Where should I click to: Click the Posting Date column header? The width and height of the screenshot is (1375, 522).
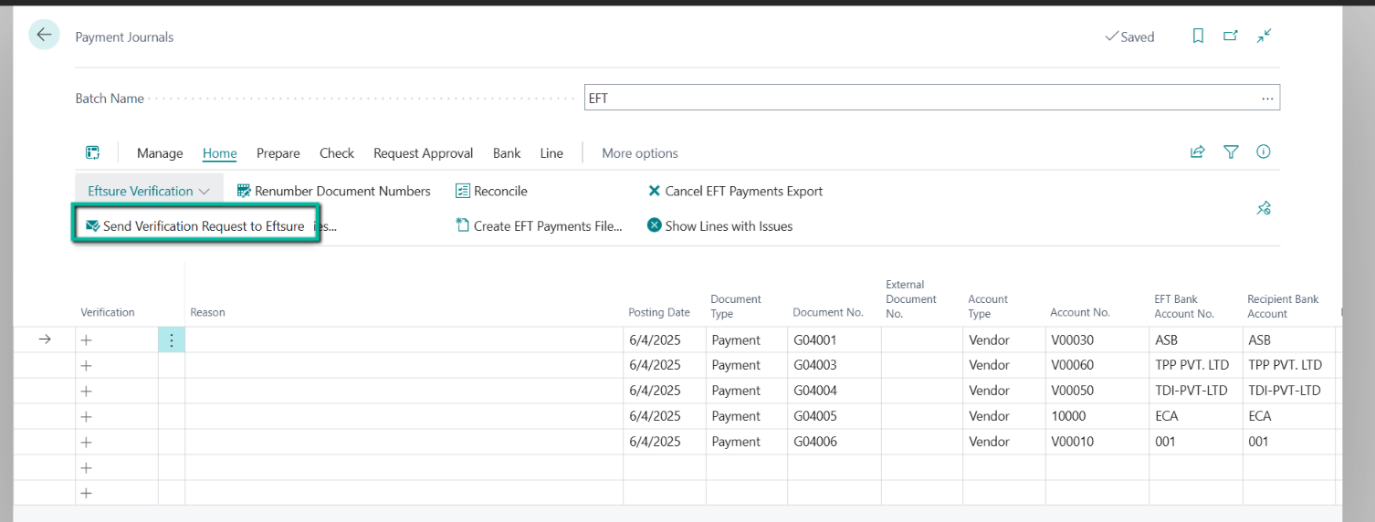(x=659, y=312)
